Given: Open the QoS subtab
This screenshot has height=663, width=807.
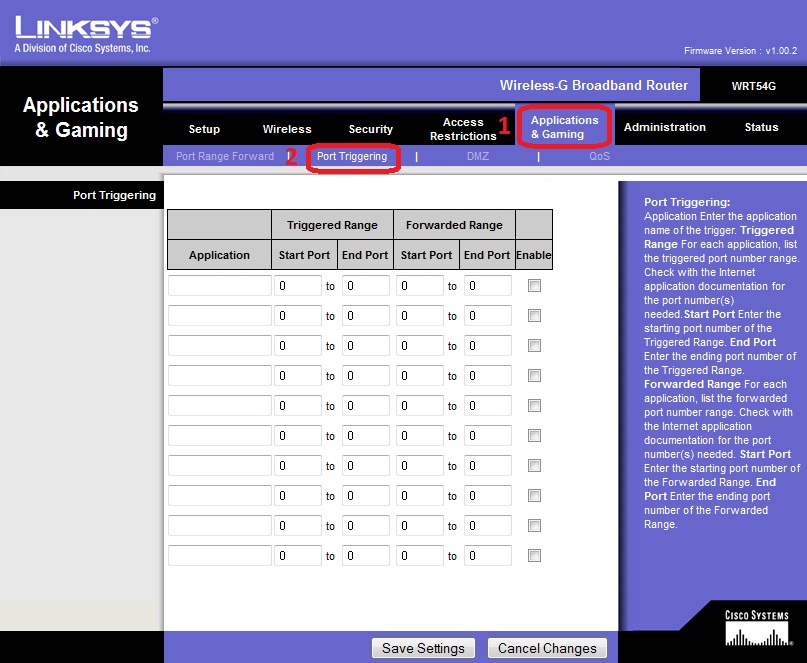Looking at the screenshot, I should pos(599,157).
